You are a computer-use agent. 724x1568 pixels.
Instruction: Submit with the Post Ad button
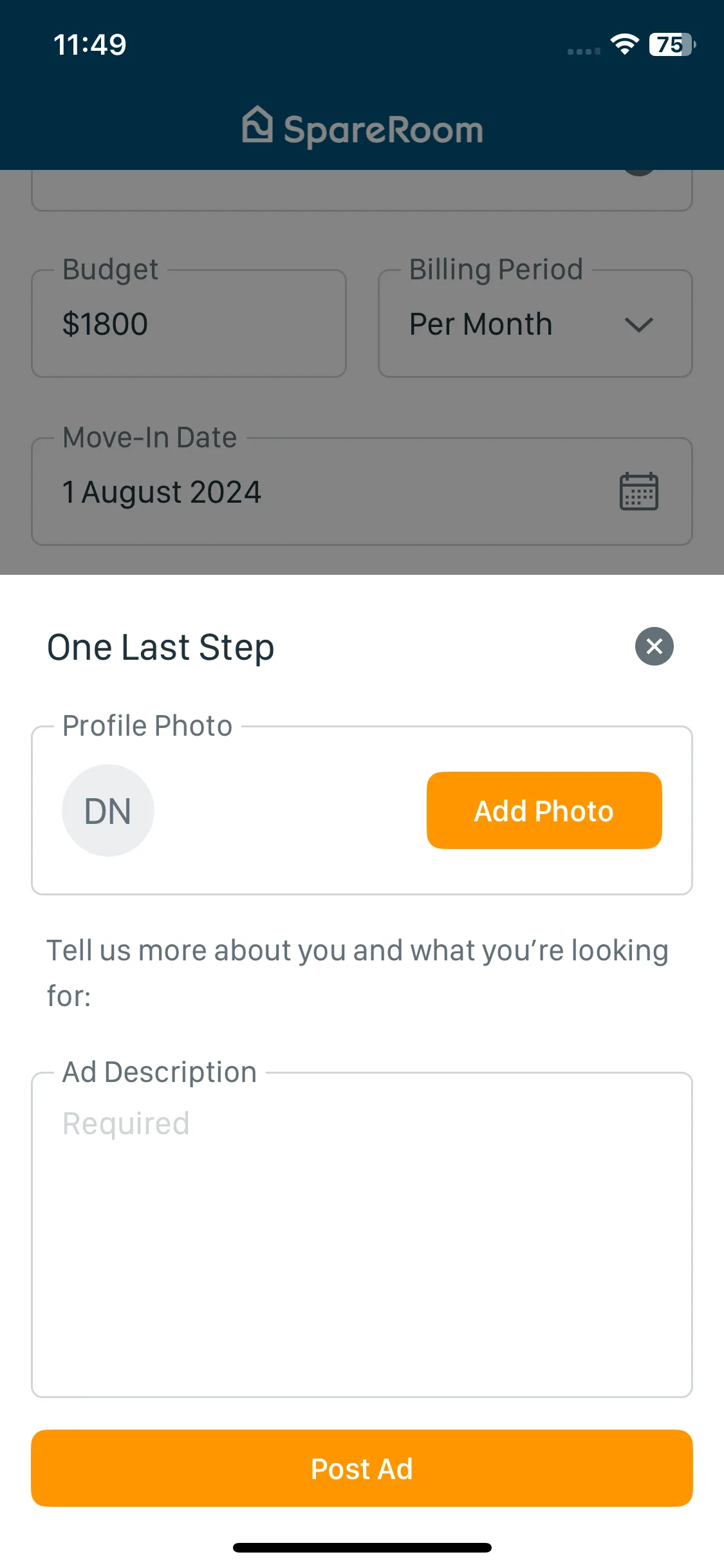coord(362,1468)
